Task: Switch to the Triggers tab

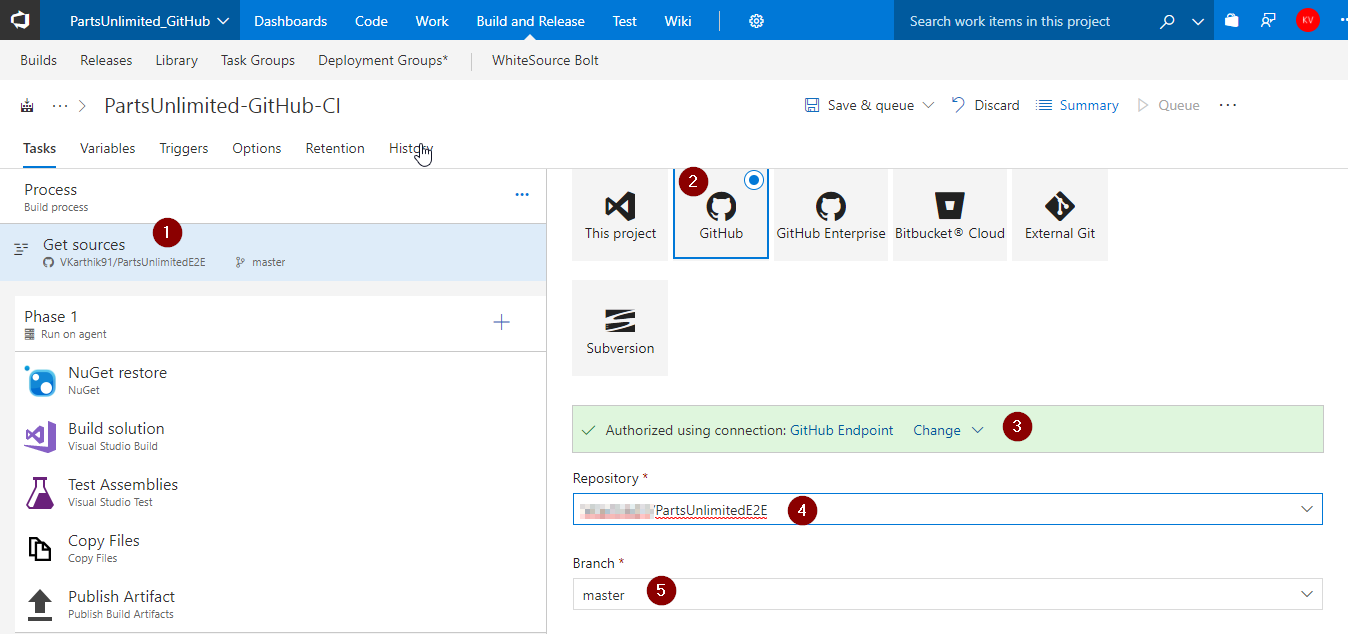Action: pos(184,148)
